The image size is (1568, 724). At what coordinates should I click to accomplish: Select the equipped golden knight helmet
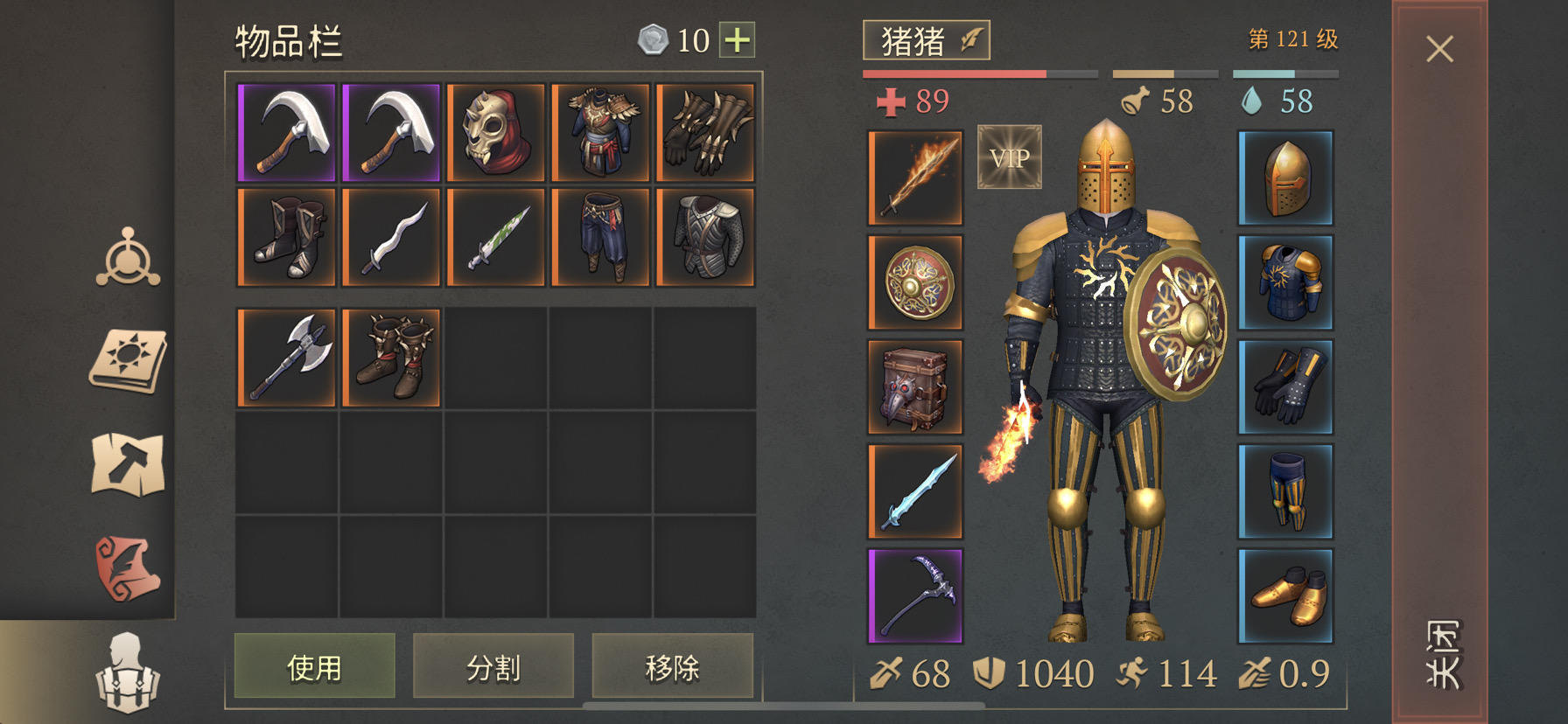1285,178
